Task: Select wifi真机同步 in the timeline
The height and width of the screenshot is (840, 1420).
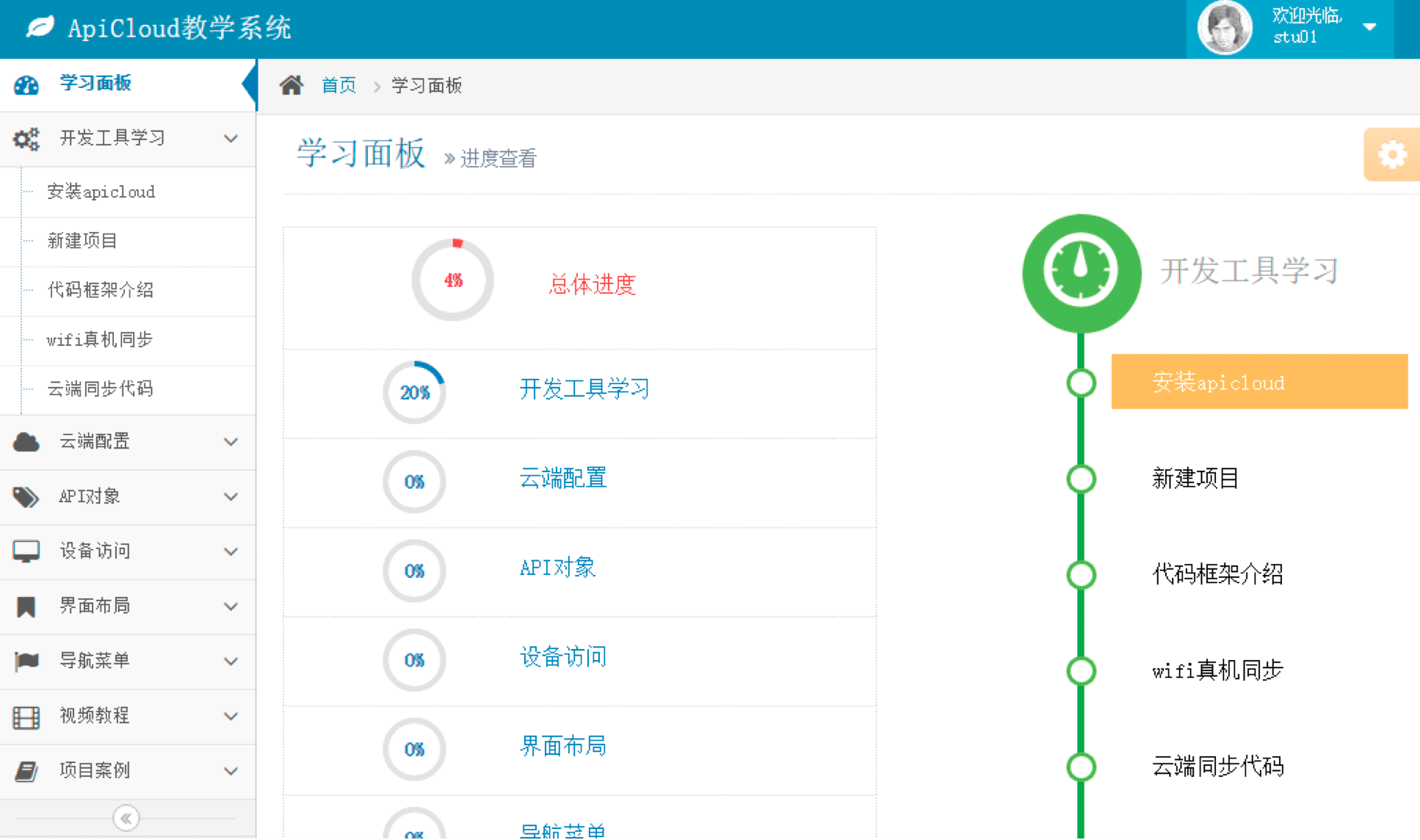Action: [x=1218, y=670]
